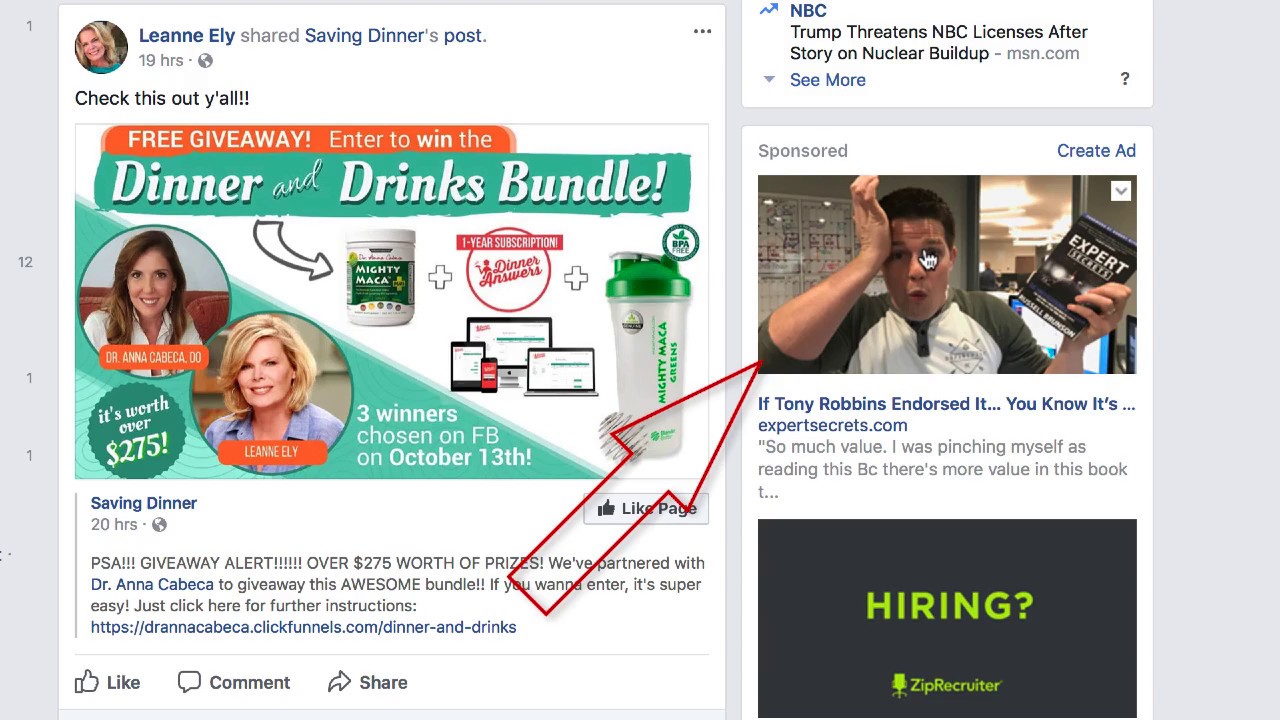Click the trending arrow icon beside NBC
Image resolution: width=1280 pixels, height=720 pixels.
pyautogui.click(x=769, y=10)
